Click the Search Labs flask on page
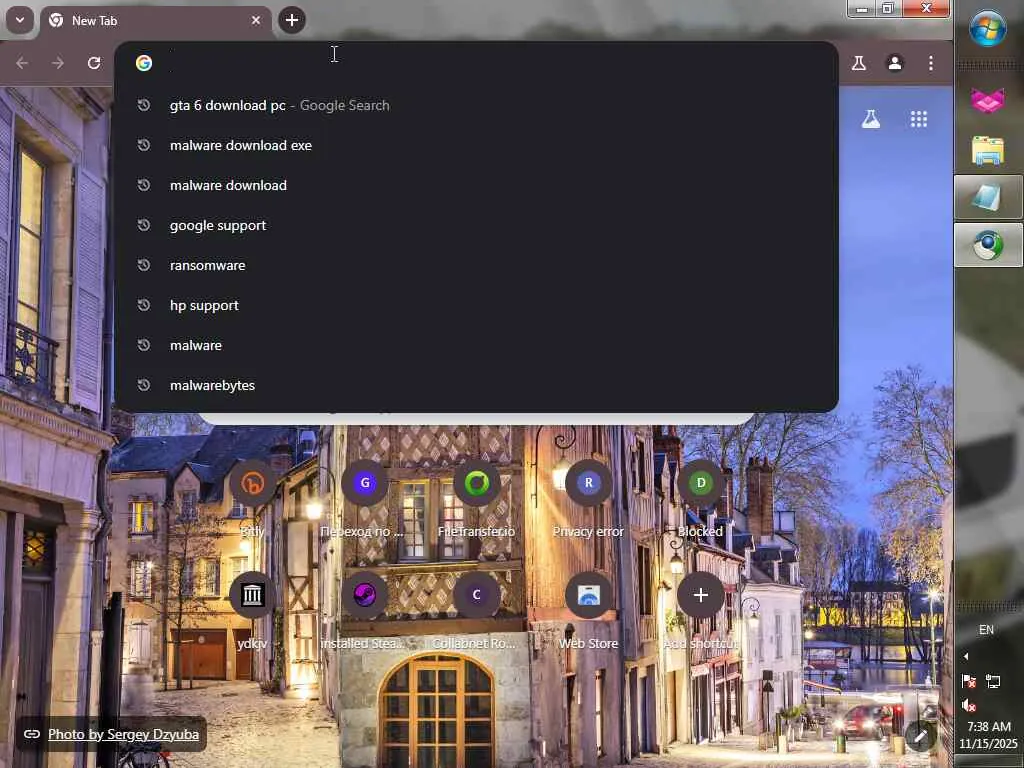The height and width of the screenshot is (768, 1024). [871, 119]
